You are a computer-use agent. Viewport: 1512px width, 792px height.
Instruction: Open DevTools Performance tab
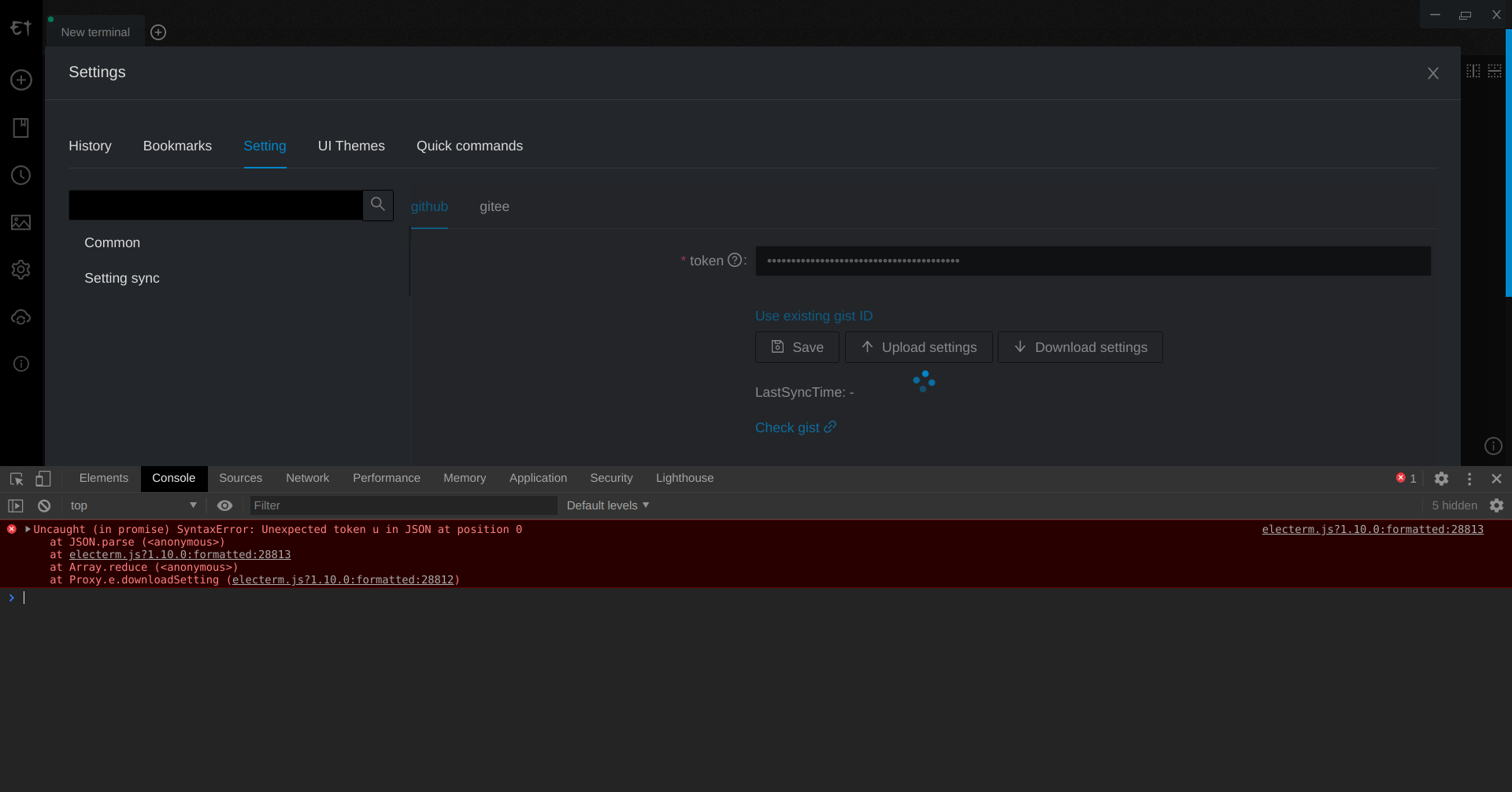tap(387, 479)
